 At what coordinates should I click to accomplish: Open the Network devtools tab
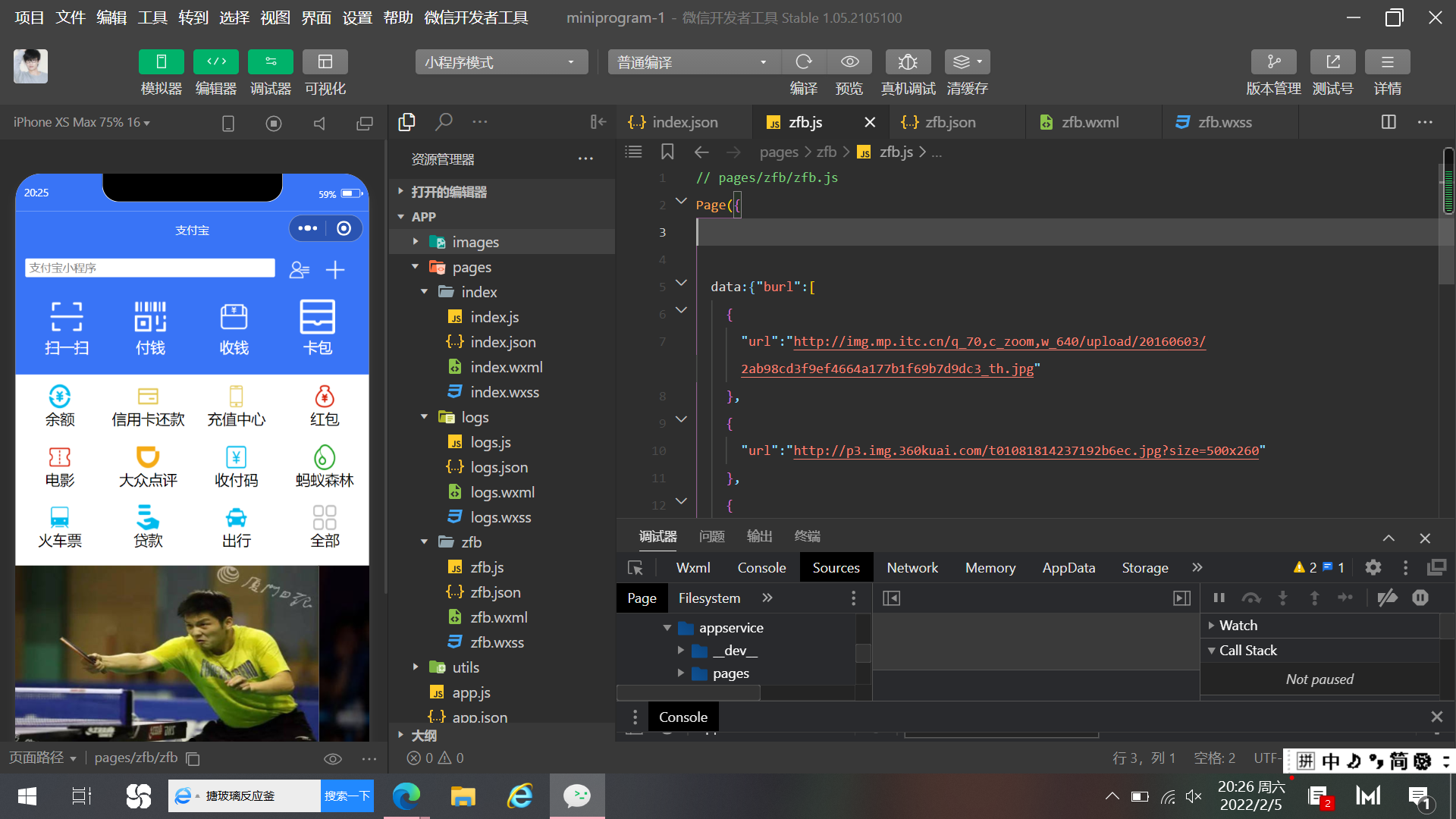(912, 567)
